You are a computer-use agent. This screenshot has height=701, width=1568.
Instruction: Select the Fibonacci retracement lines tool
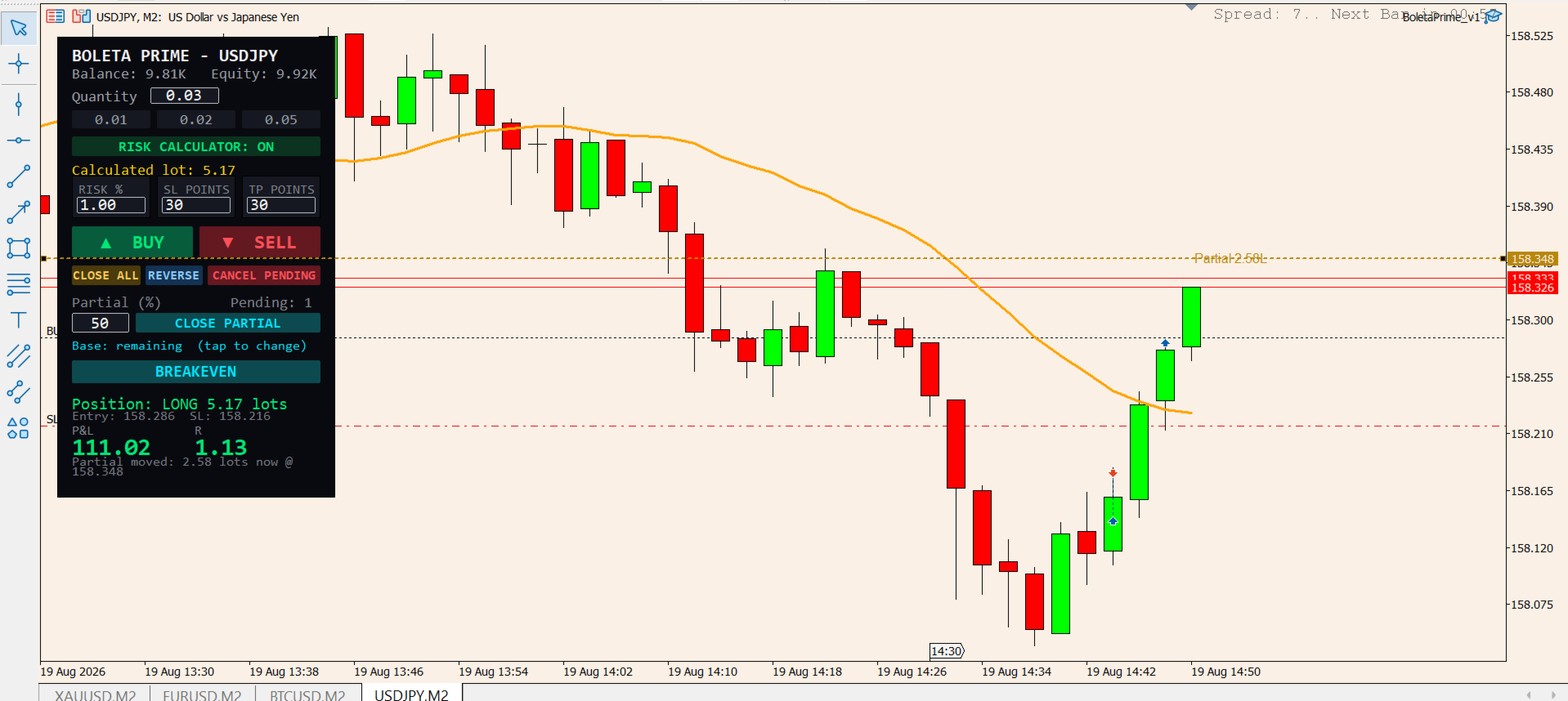(x=19, y=284)
